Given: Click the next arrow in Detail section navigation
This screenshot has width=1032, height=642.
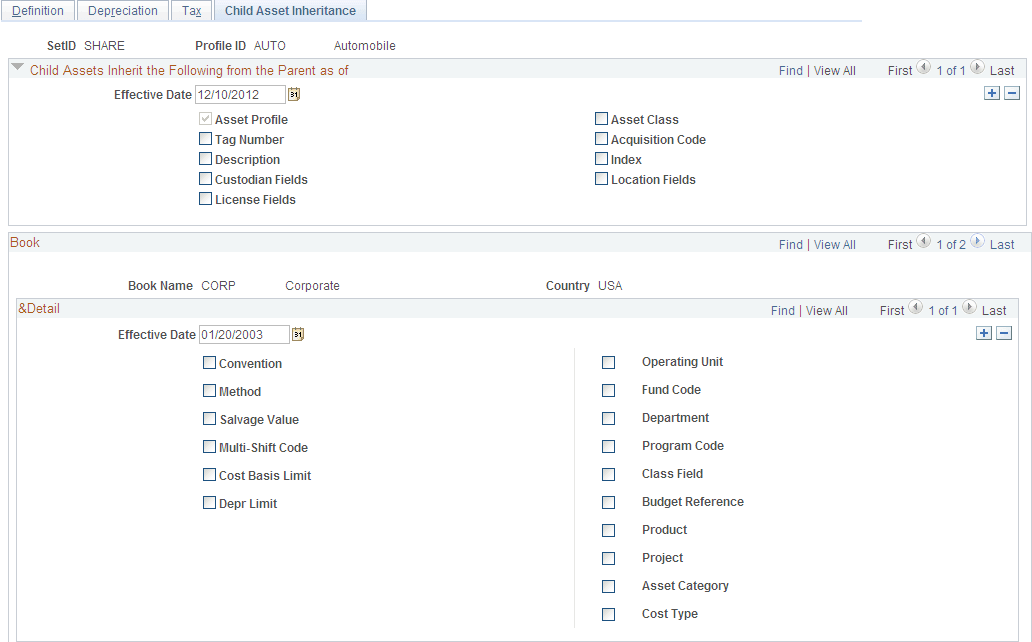Looking at the screenshot, I should click(968, 309).
